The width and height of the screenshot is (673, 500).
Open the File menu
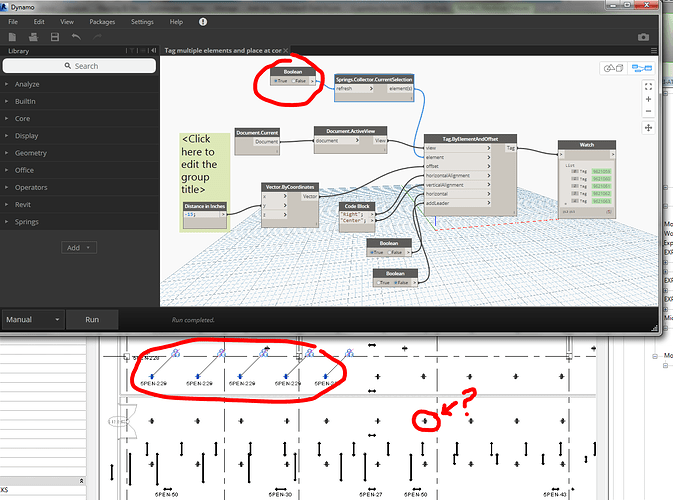[x=13, y=22]
